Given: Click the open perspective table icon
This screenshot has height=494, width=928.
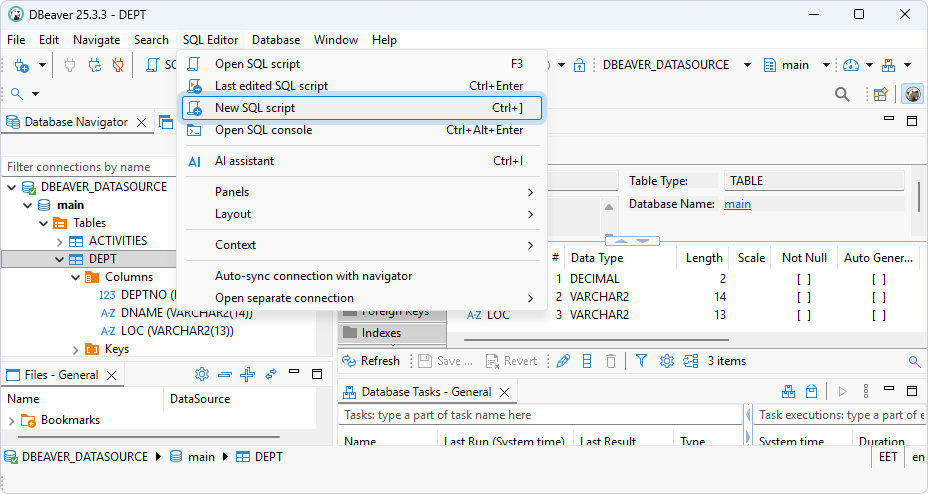Looking at the screenshot, I should click(881, 94).
